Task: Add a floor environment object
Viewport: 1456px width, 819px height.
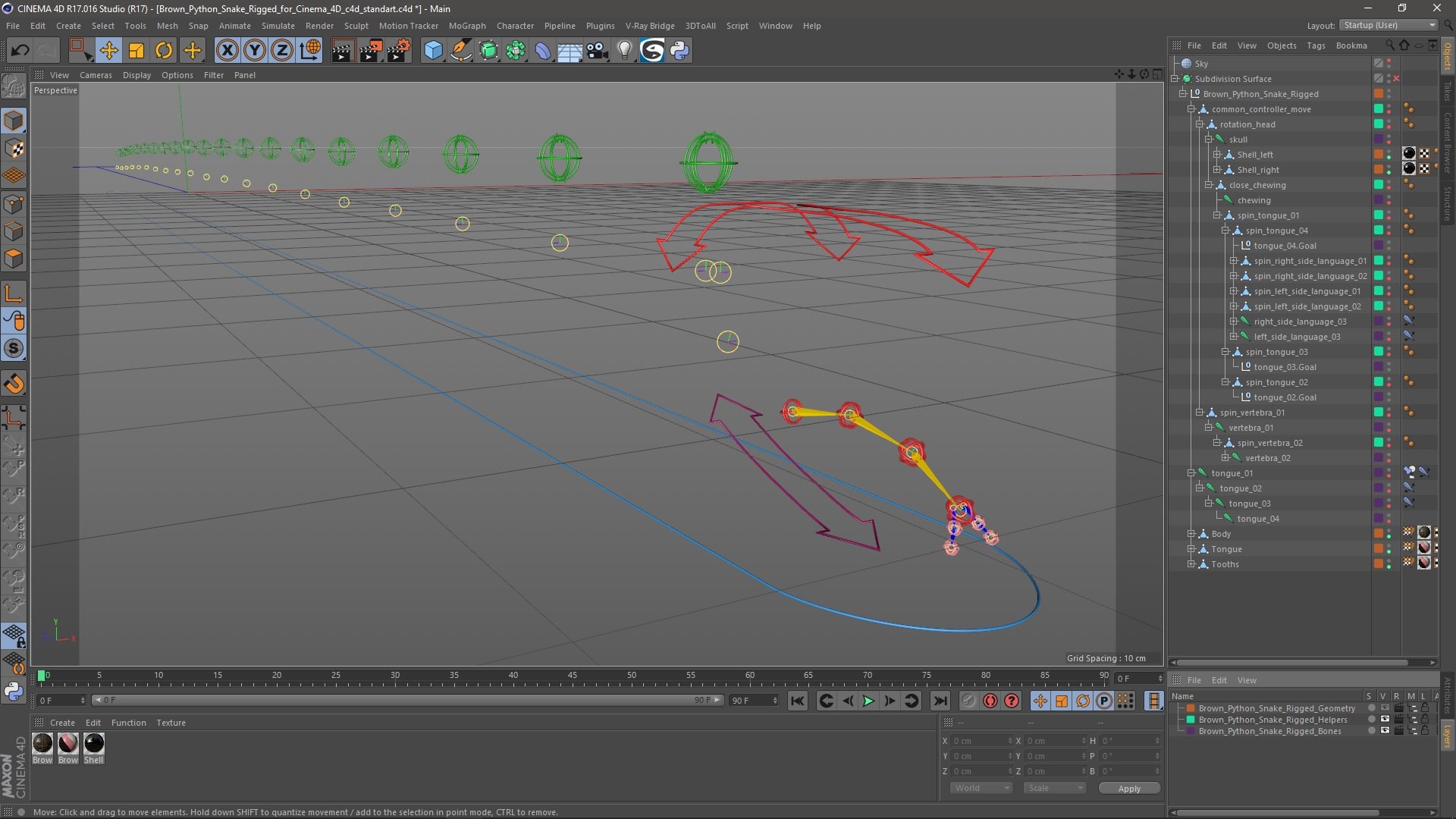Action: (570, 51)
